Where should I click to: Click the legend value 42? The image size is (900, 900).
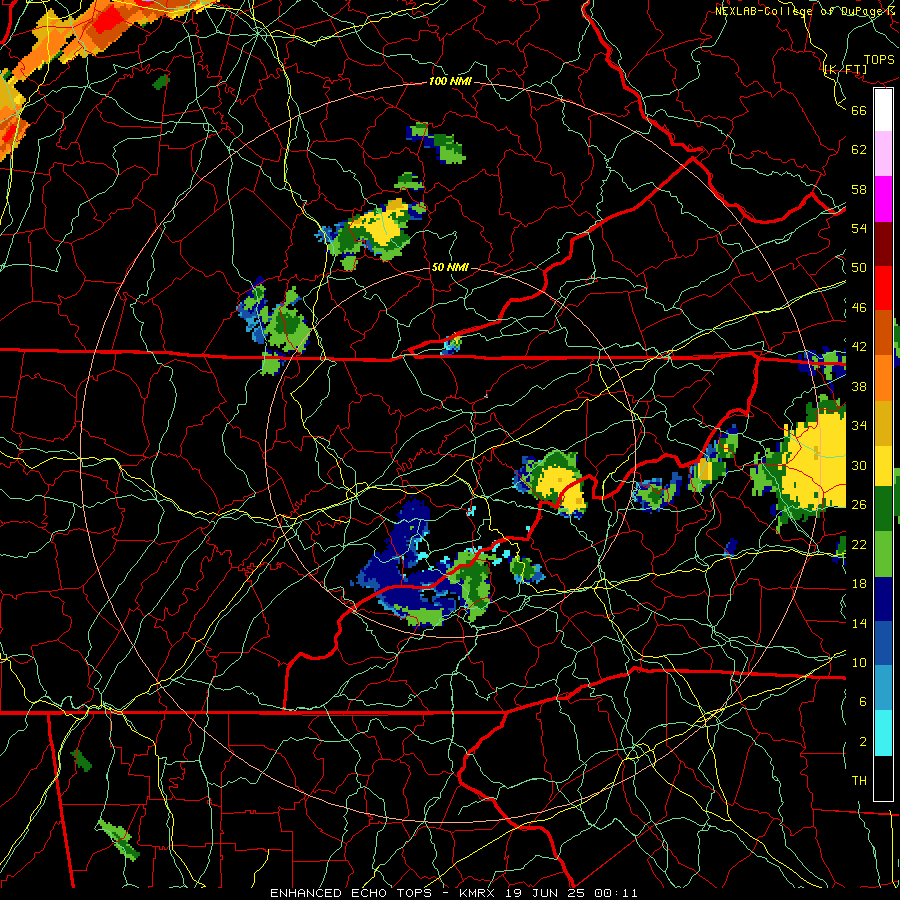859,347
